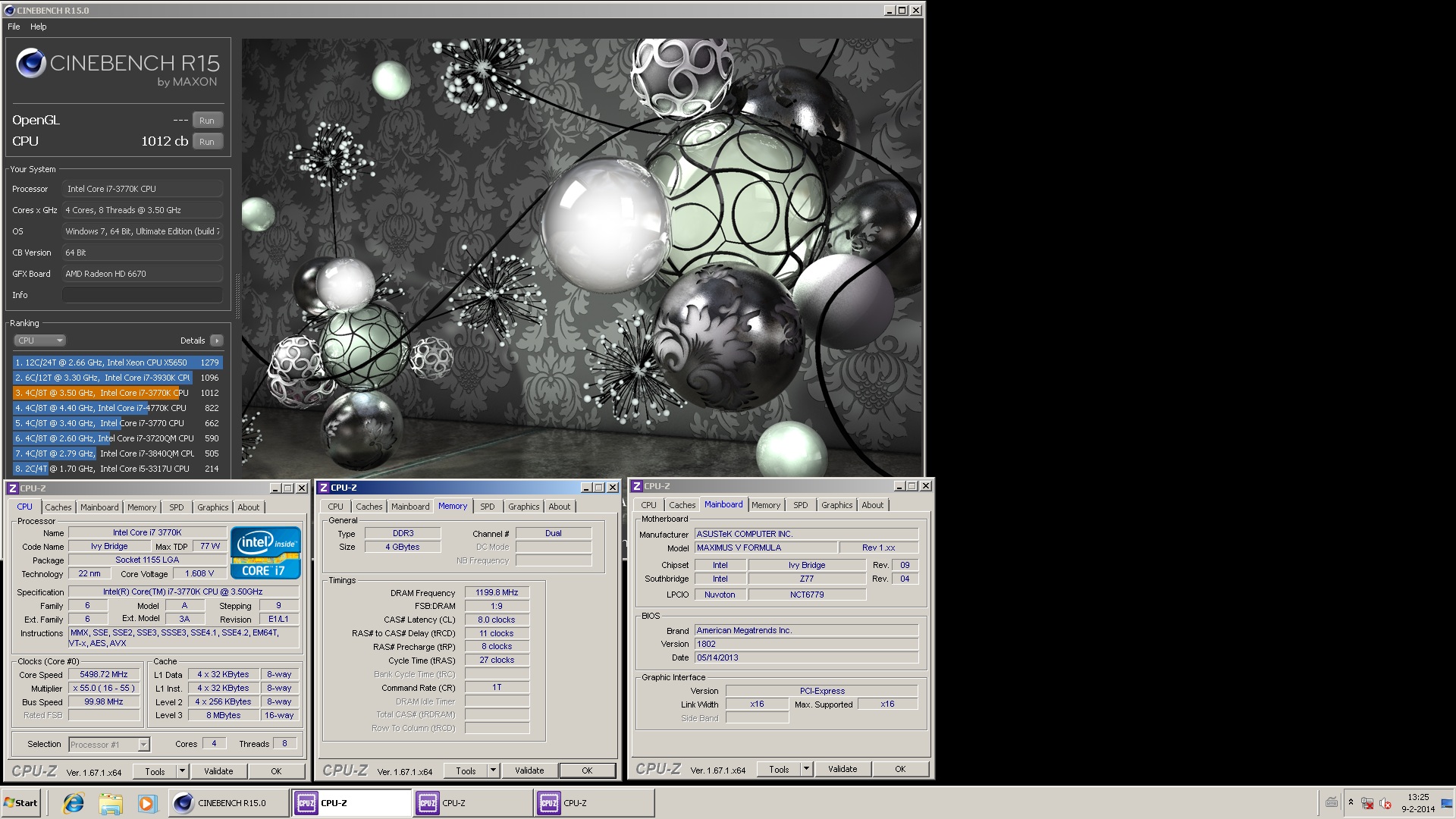
Task: Click Validate in right CPU-Z window
Action: (843, 769)
